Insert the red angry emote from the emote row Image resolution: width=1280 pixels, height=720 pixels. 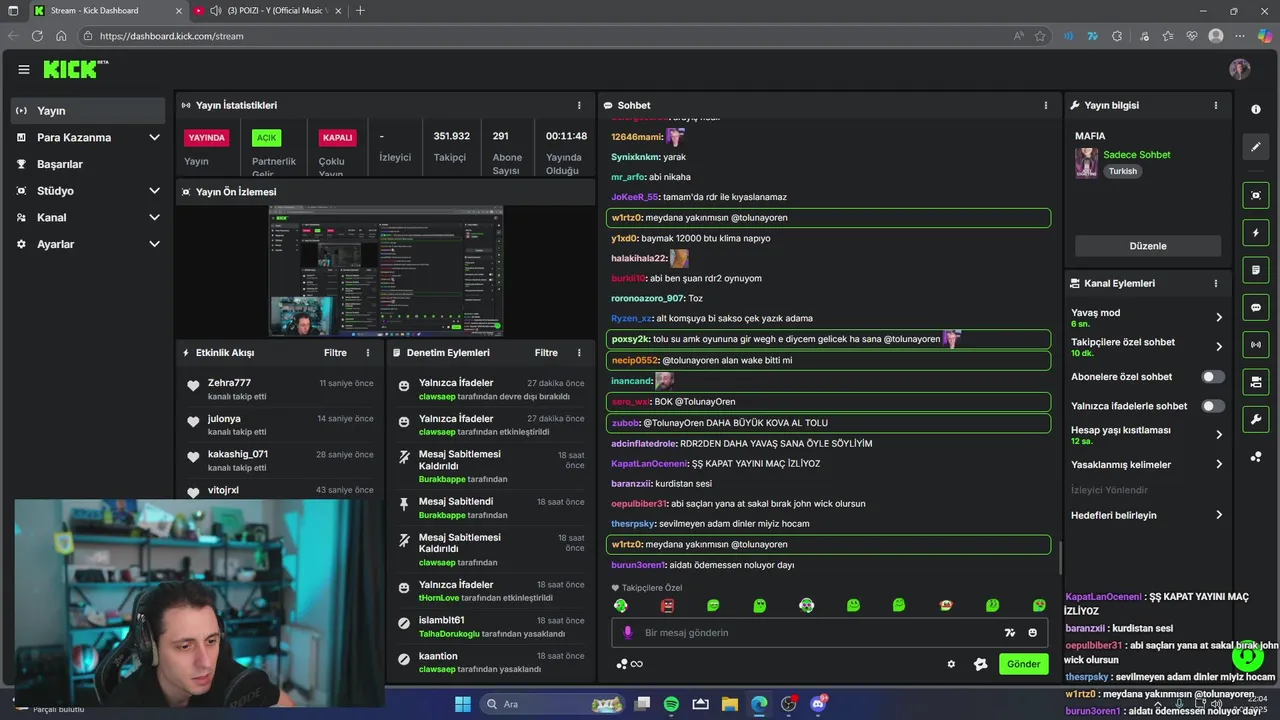(668, 606)
